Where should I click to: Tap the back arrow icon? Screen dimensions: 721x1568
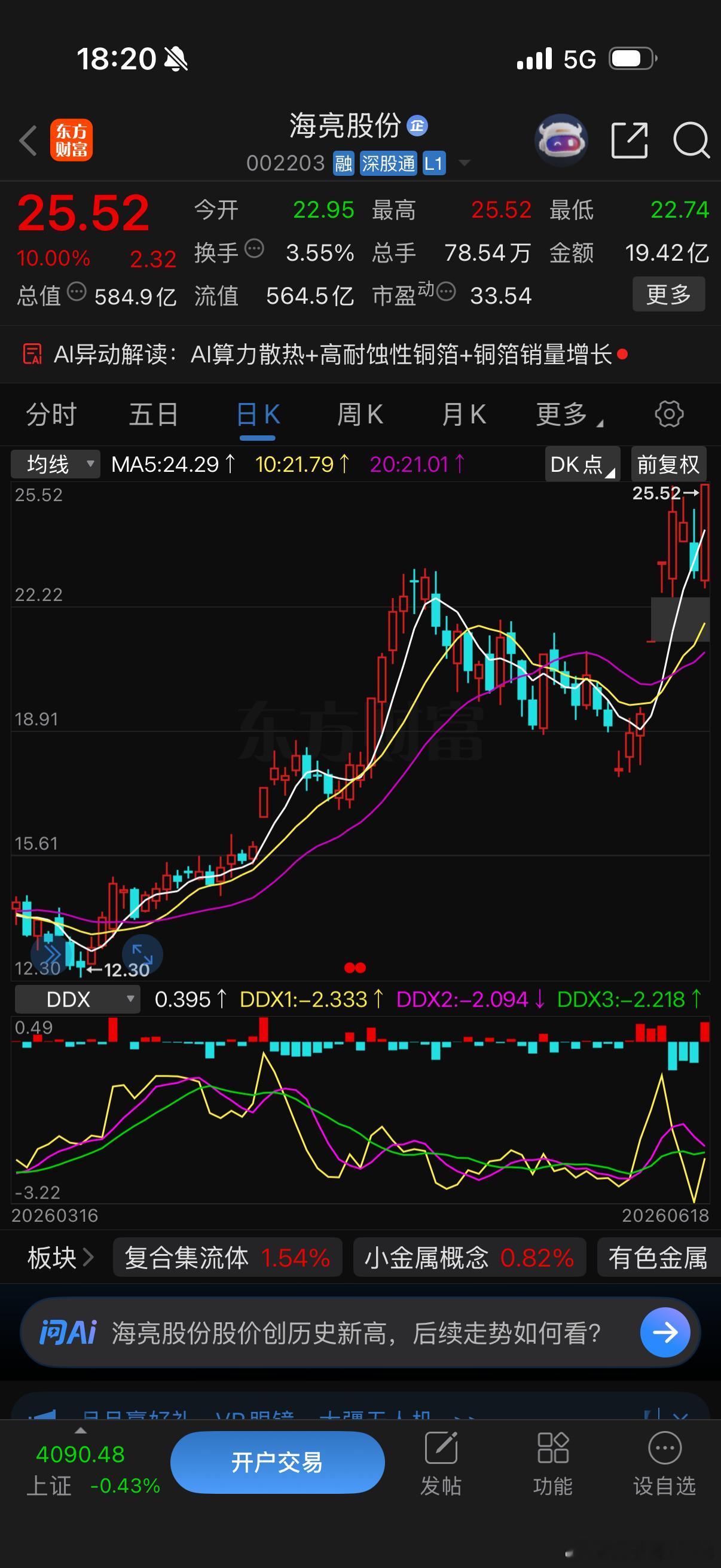coord(28,141)
